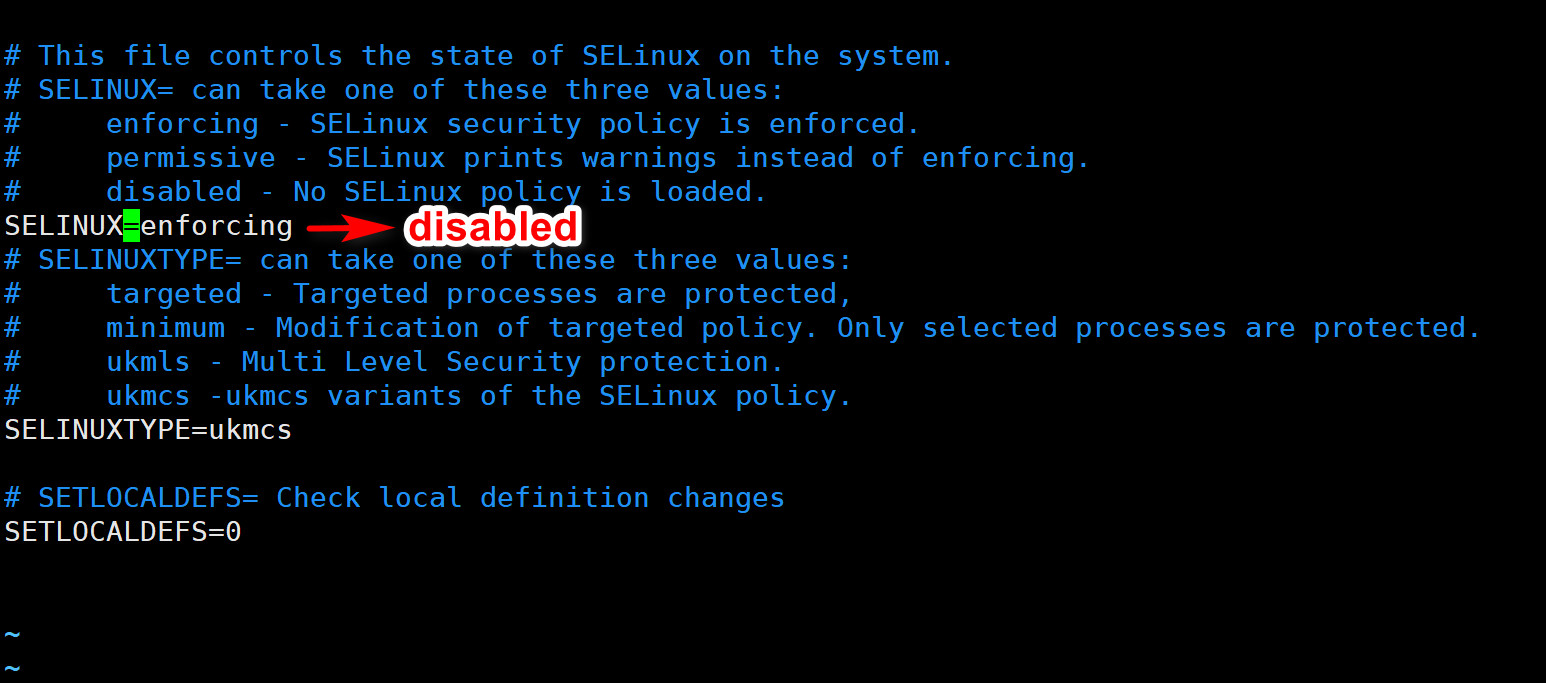Image resolution: width=1546 pixels, height=683 pixels.
Task: Click the "permissive - SELinux prints warnings" comment
Action: click(x=597, y=158)
